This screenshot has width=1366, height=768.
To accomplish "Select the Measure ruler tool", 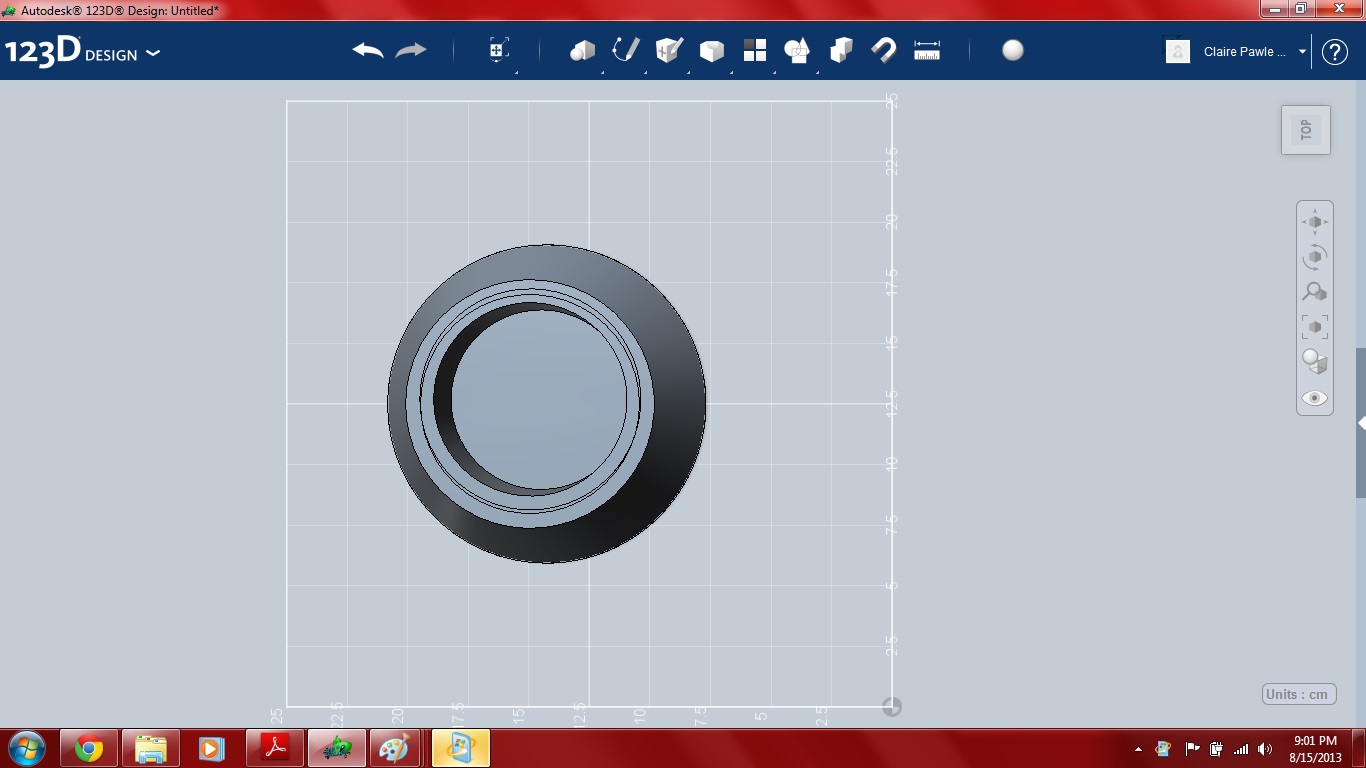I will pos(927,50).
